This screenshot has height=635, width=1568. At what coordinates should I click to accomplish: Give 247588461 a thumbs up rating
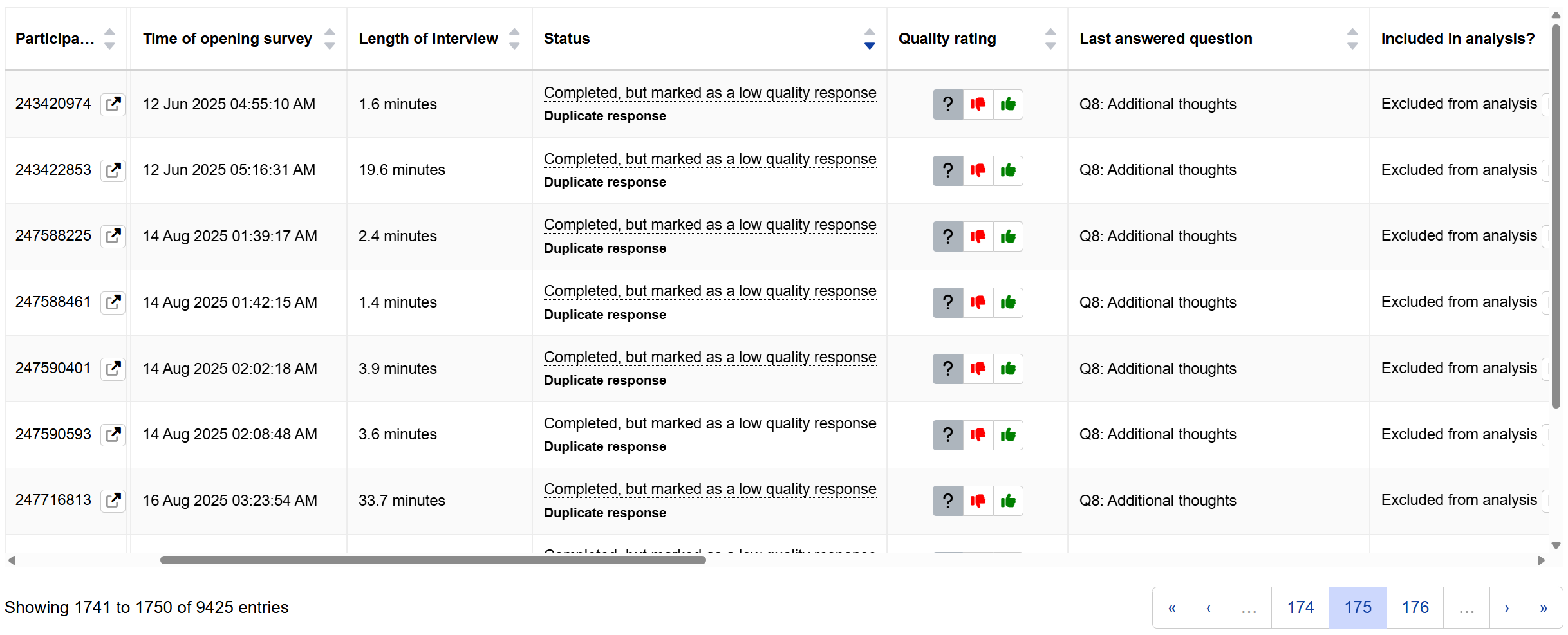[x=1008, y=302]
